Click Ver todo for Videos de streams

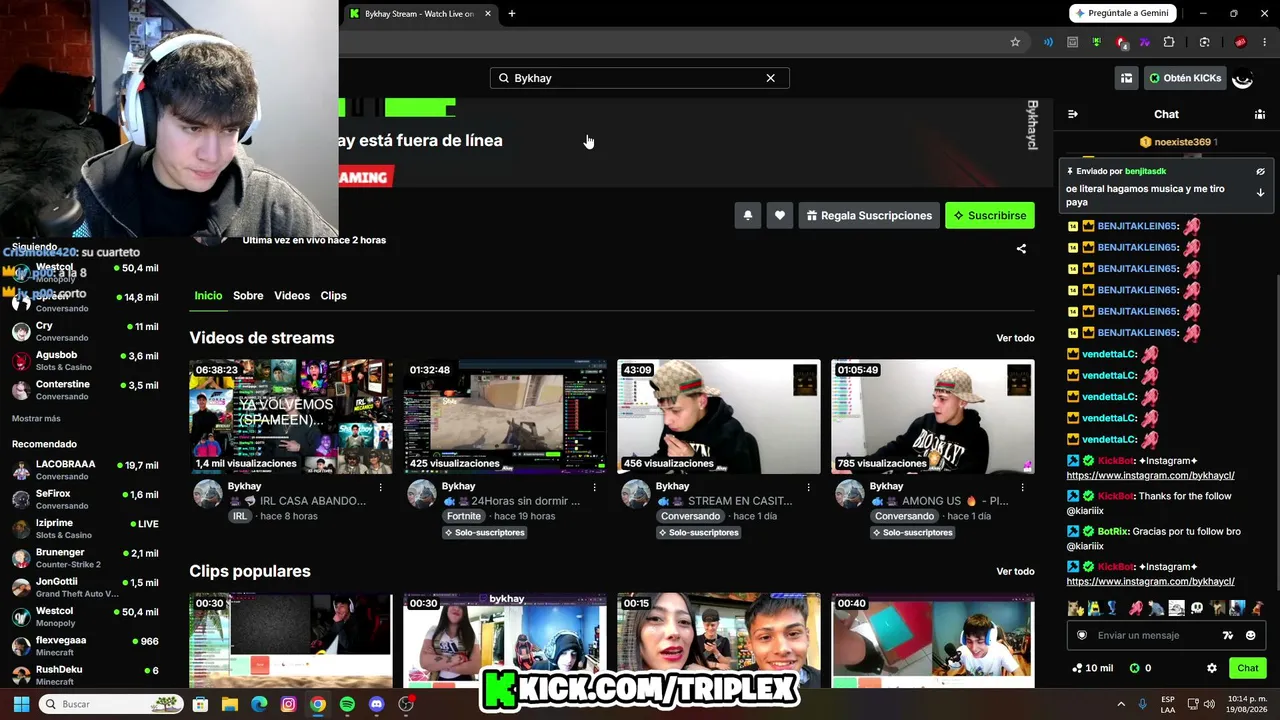pos(1015,338)
